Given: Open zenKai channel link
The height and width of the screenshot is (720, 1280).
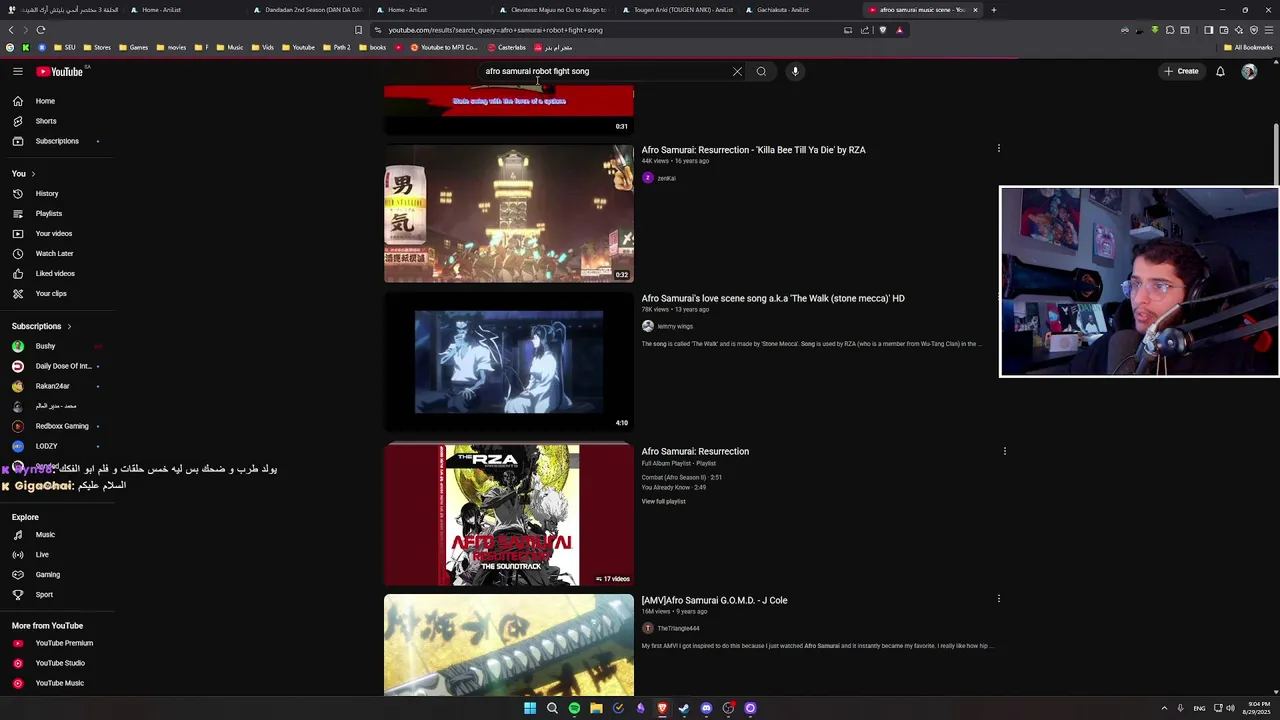Looking at the screenshot, I should (x=666, y=178).
